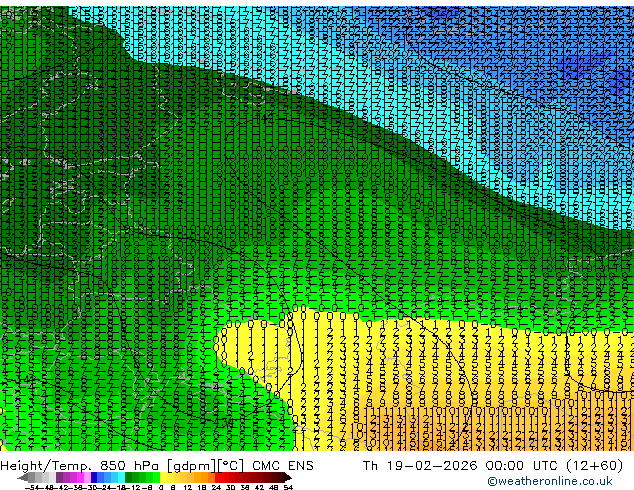Pick the dark blue legend swatch at -30

[94, 477]
